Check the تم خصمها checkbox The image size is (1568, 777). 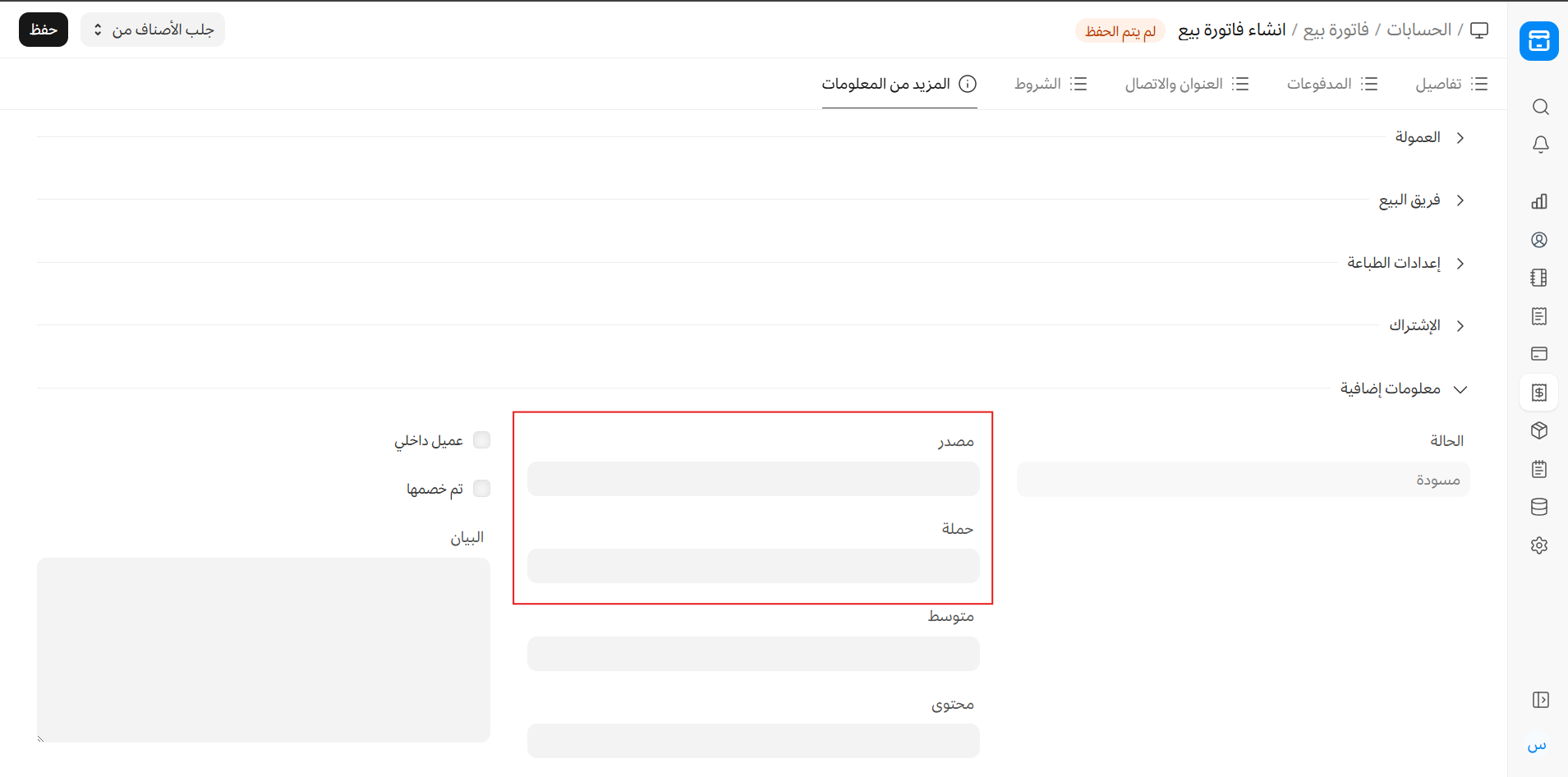[482, 489]
